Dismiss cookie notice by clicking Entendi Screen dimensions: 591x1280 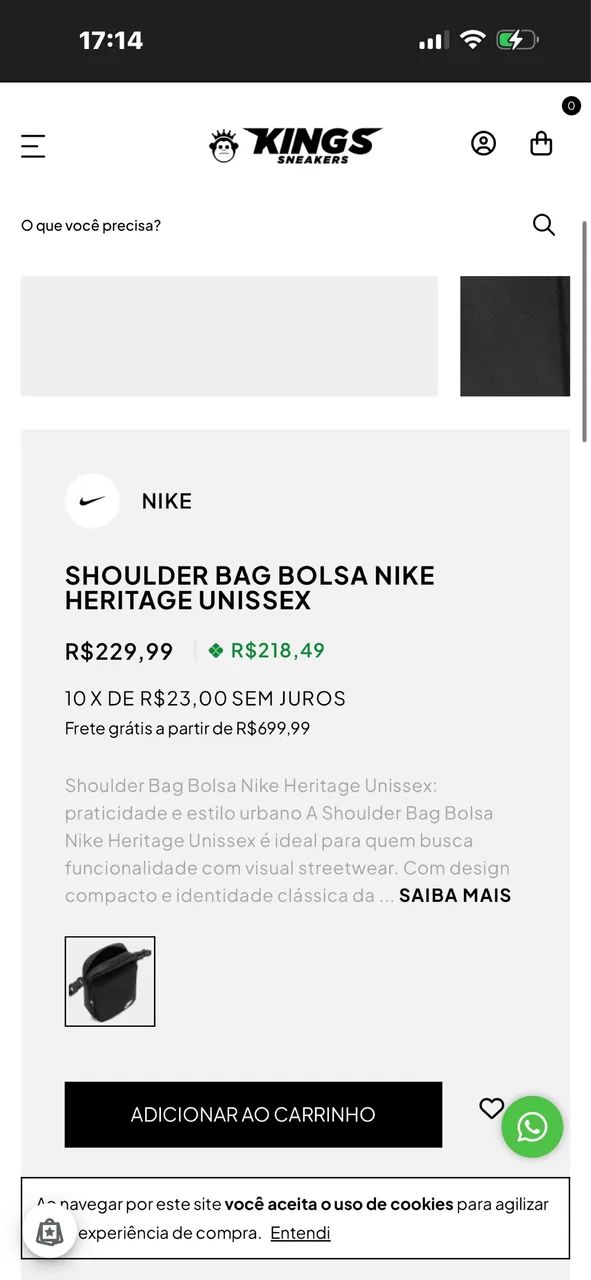[300, 1233]
